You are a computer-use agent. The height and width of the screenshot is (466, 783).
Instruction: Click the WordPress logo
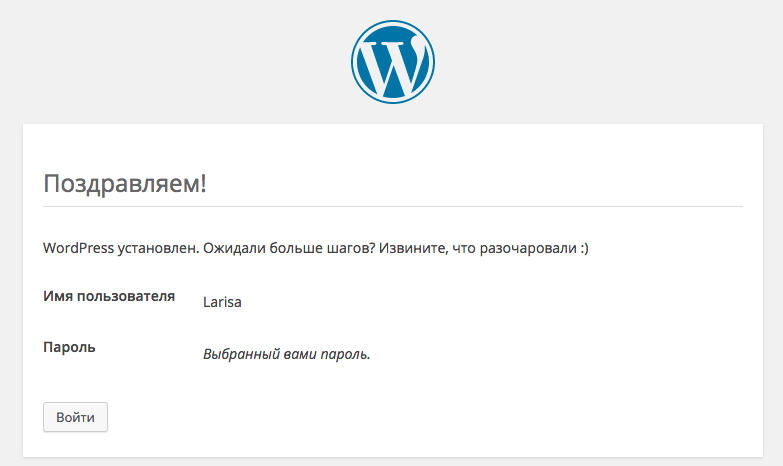click(x=392, y=63)
